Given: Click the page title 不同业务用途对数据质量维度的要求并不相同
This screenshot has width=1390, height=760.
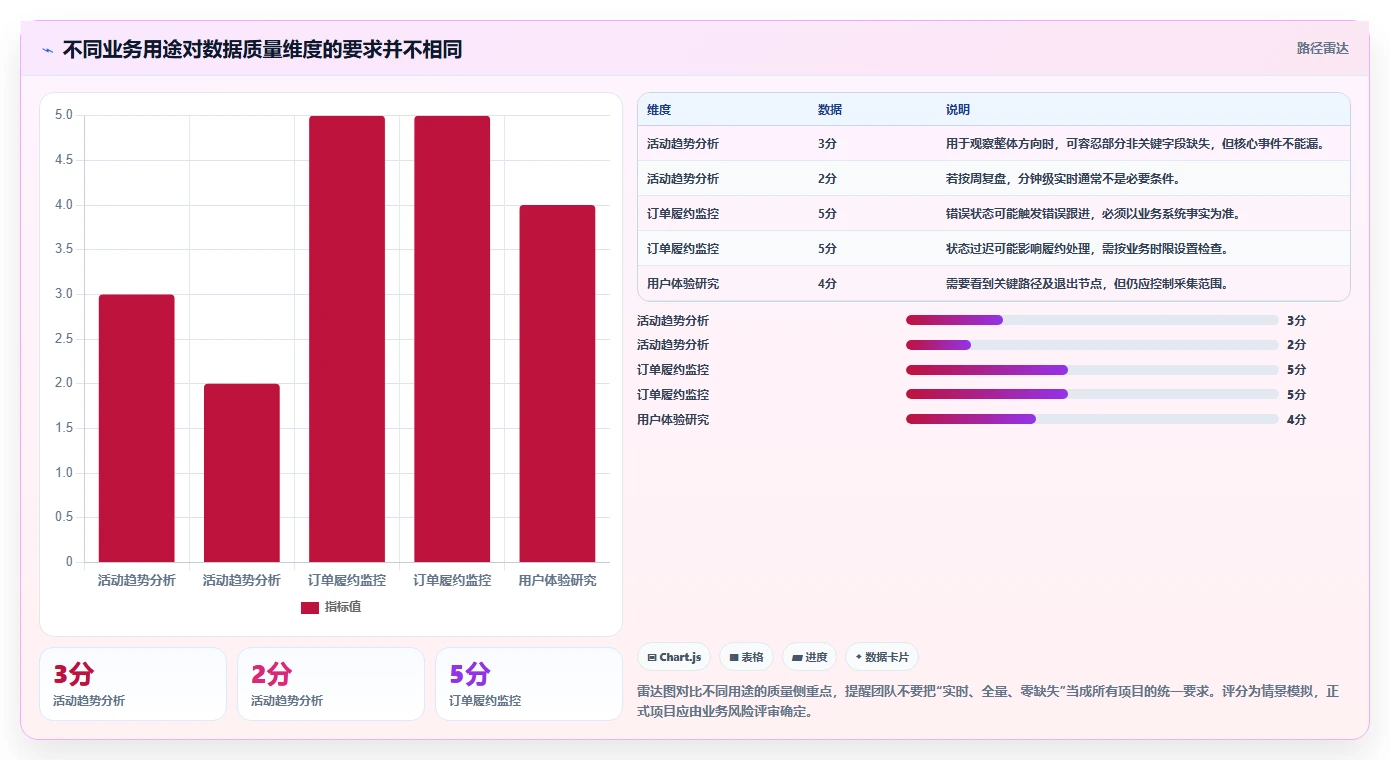Looking at the screenshot, I should [262, 49].
